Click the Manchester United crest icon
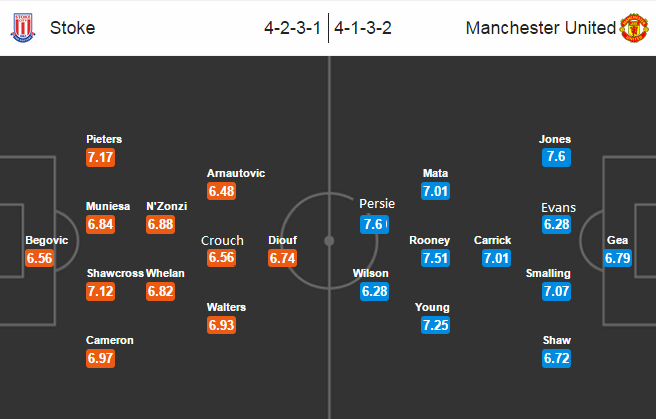The image size is (656, 419). (x=634, y=27)
